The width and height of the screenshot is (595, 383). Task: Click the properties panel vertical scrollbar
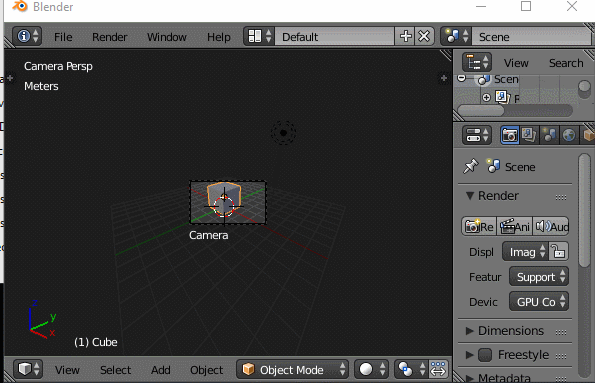click(584, 211)
